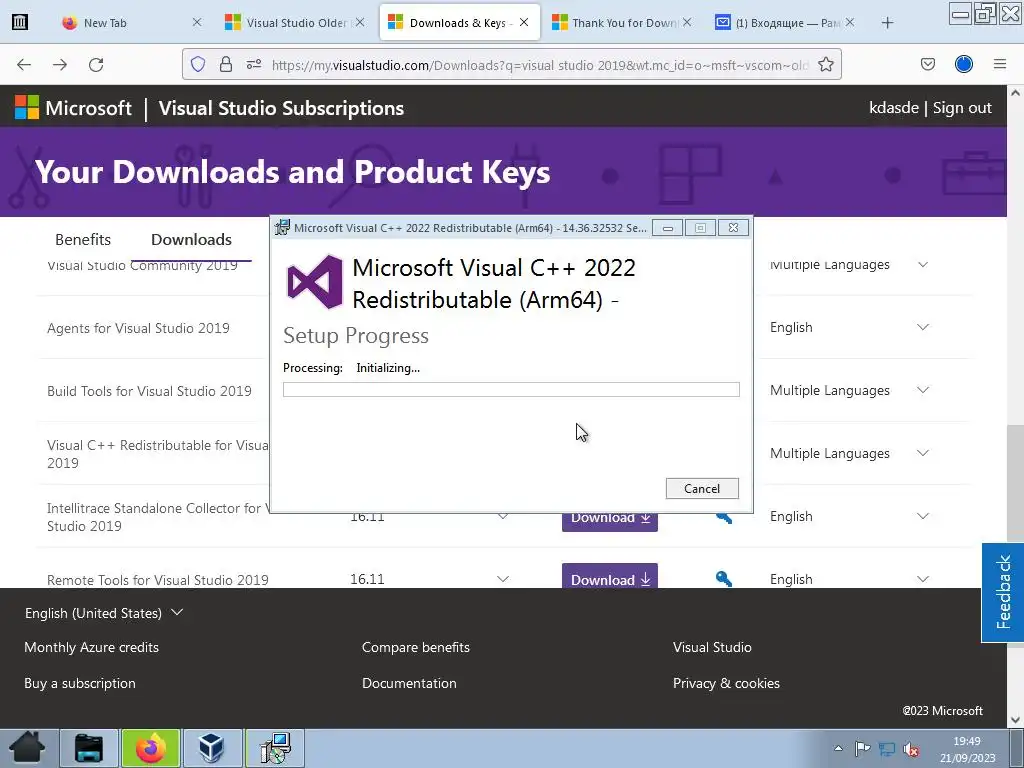The image size is (1024, 768).
Task: Click the setup progress bar
Action: tap(511, 390)
